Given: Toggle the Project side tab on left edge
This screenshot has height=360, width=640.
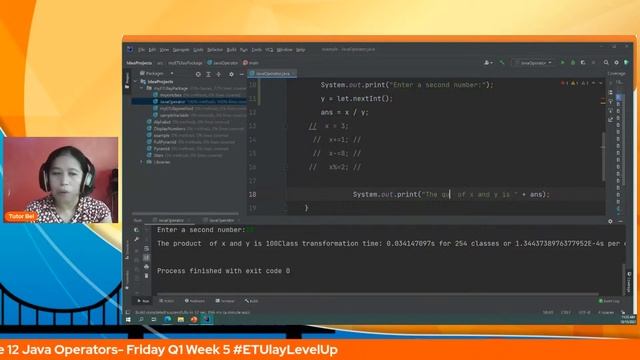Looking at the screenshot, I should tap(127, 80).
